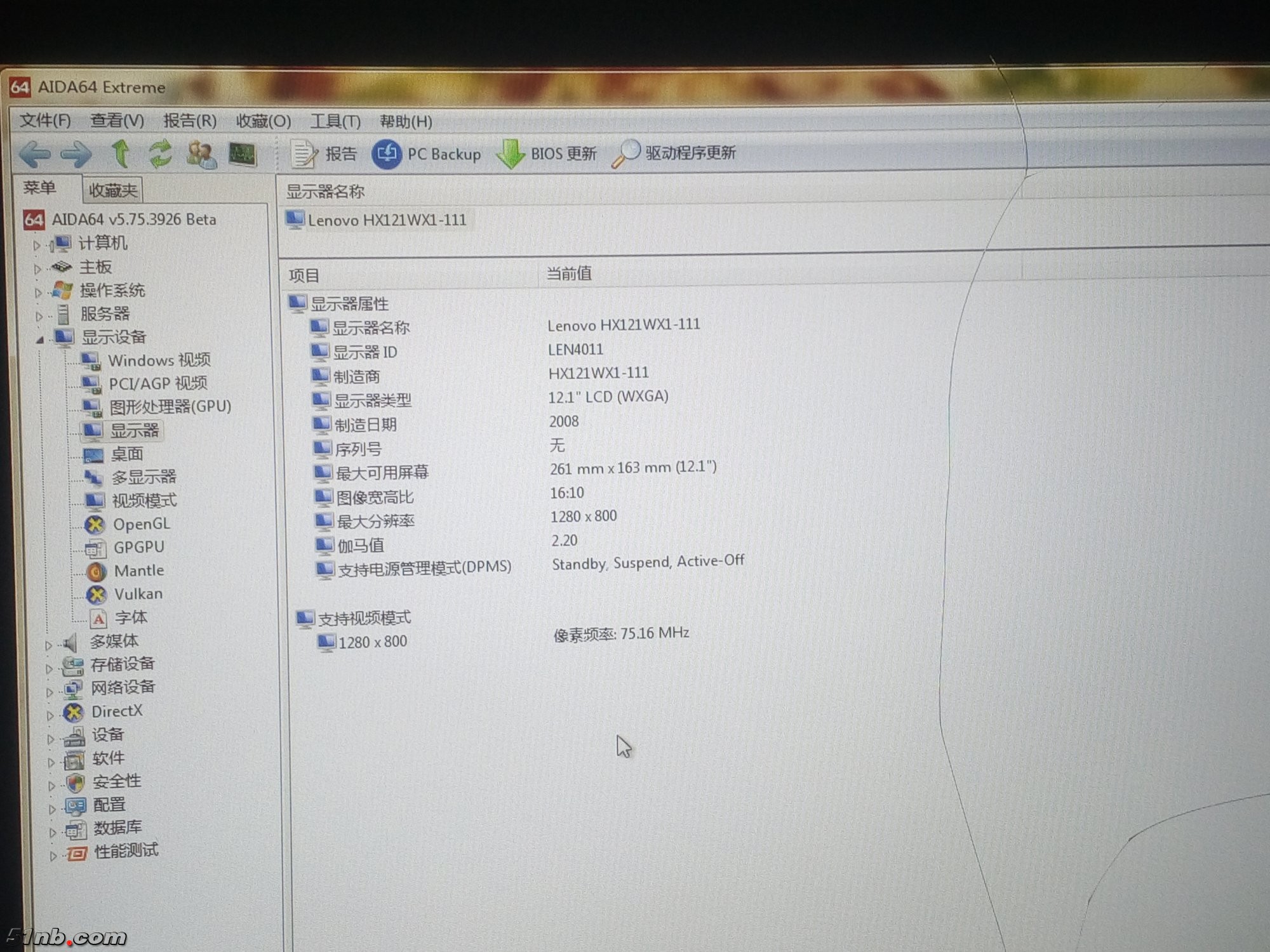Select the 制造日期 row

tap(444, 423)
